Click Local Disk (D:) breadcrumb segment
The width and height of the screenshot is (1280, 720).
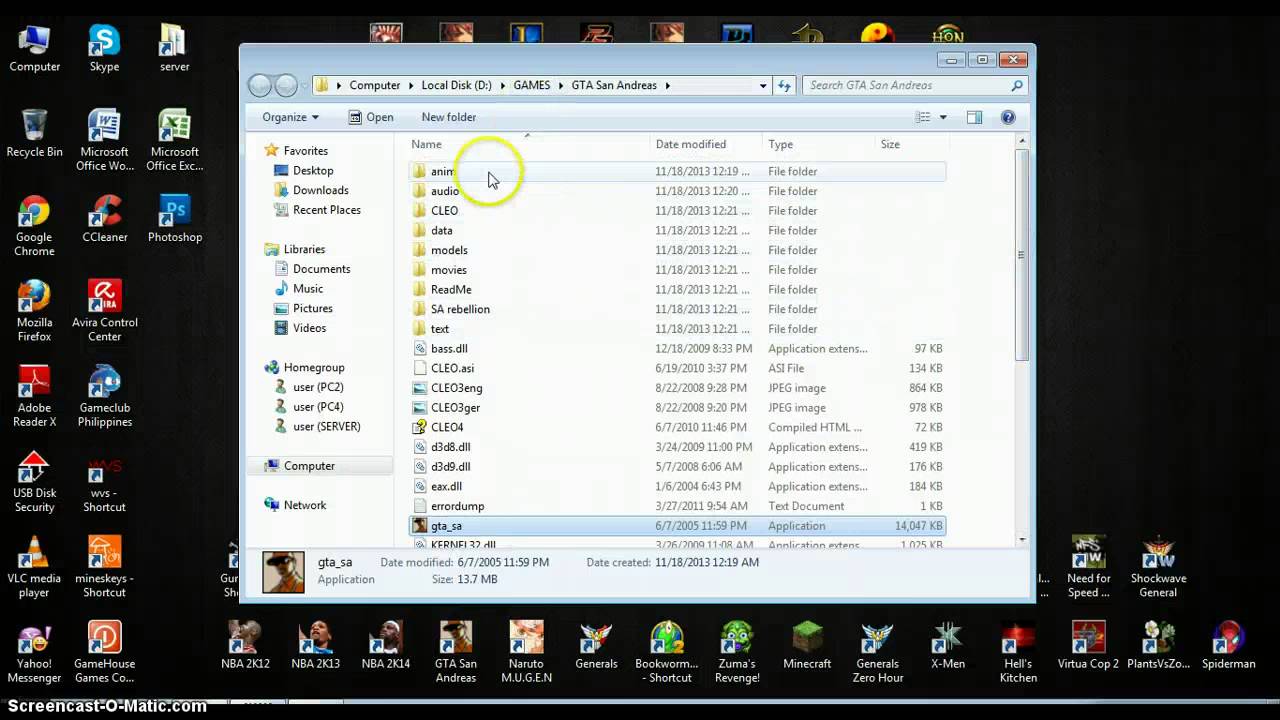coord(456,85)
